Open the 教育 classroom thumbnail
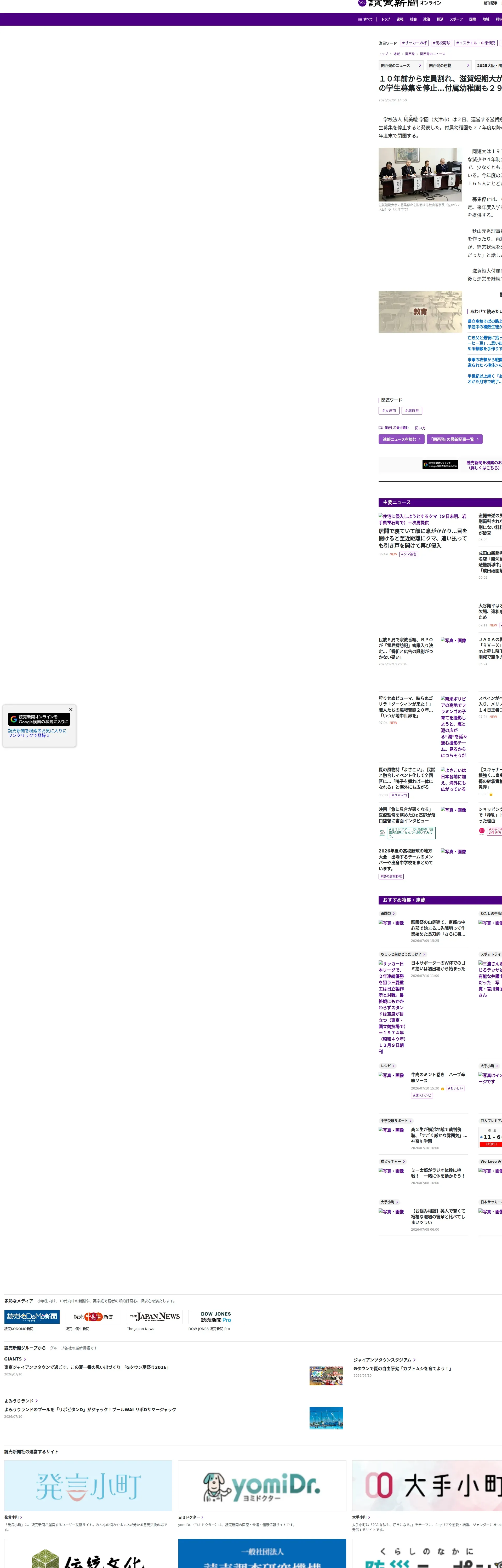This screenshot has height=1568, width=502. pos(420,312)
